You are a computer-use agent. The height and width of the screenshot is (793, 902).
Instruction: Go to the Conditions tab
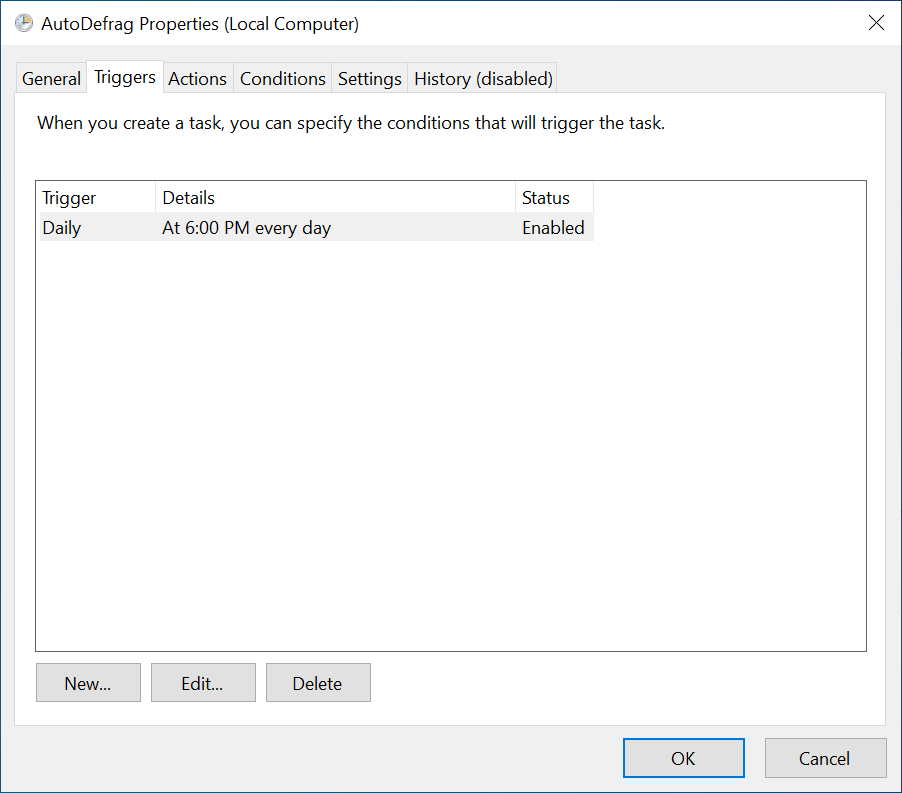click(x=283, y=79)
